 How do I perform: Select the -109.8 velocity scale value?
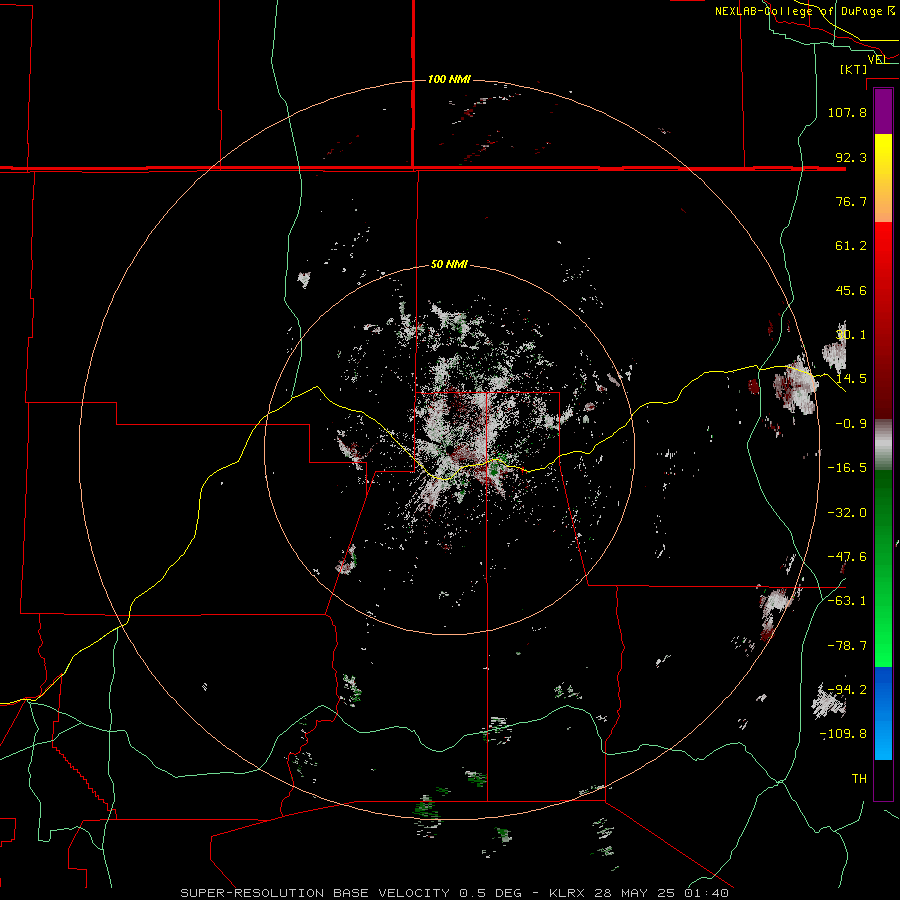(x=843, y=734)
